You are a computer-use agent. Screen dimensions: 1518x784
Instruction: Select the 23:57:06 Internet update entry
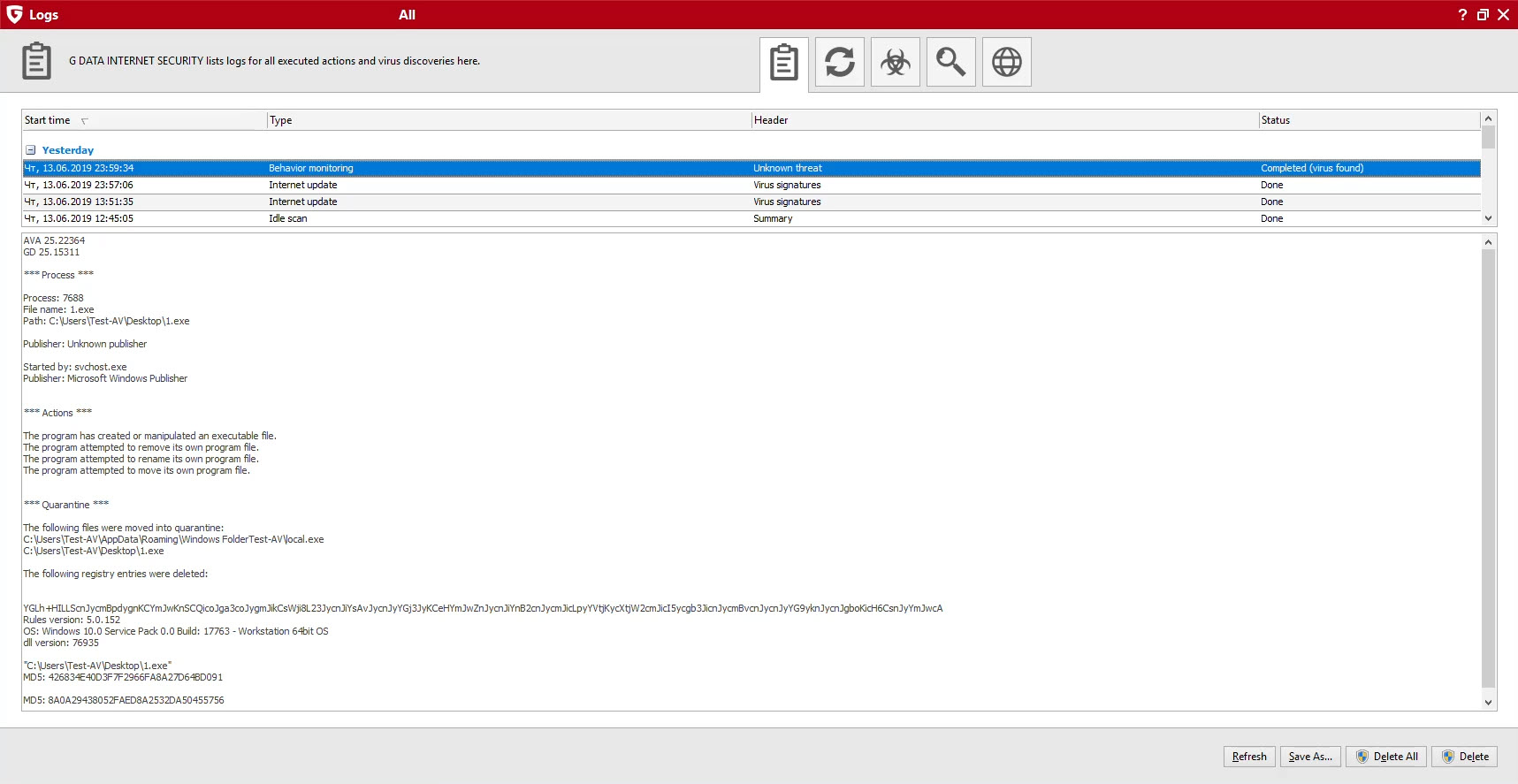point(751,185)
